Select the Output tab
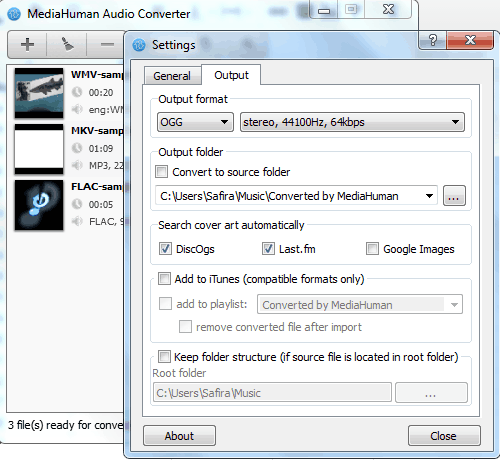 click(x=231, y=75)
